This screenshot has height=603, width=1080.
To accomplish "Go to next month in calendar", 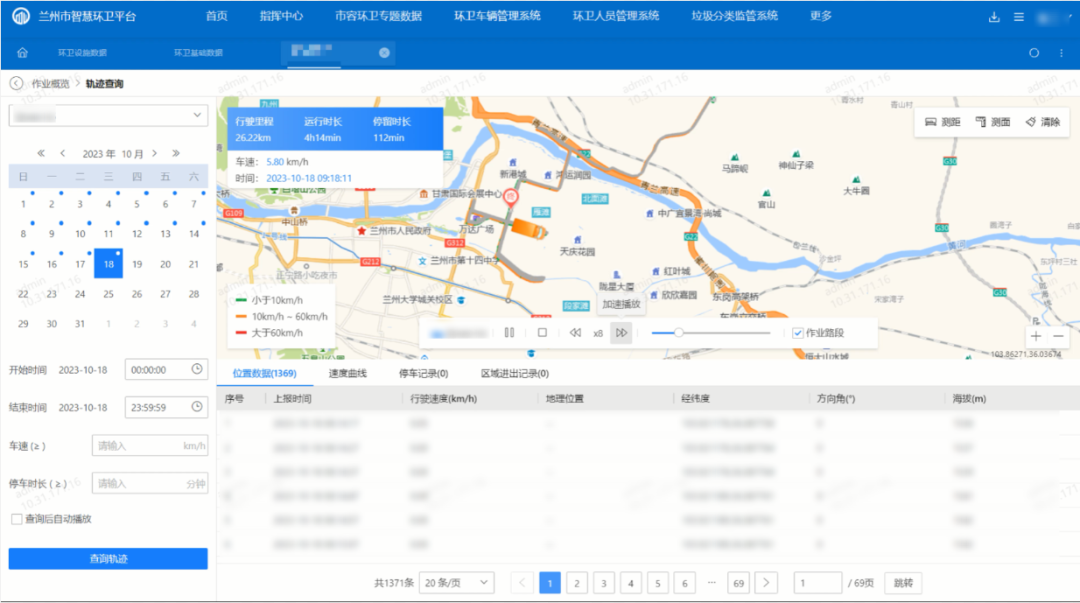I will (x=154, y=153).
